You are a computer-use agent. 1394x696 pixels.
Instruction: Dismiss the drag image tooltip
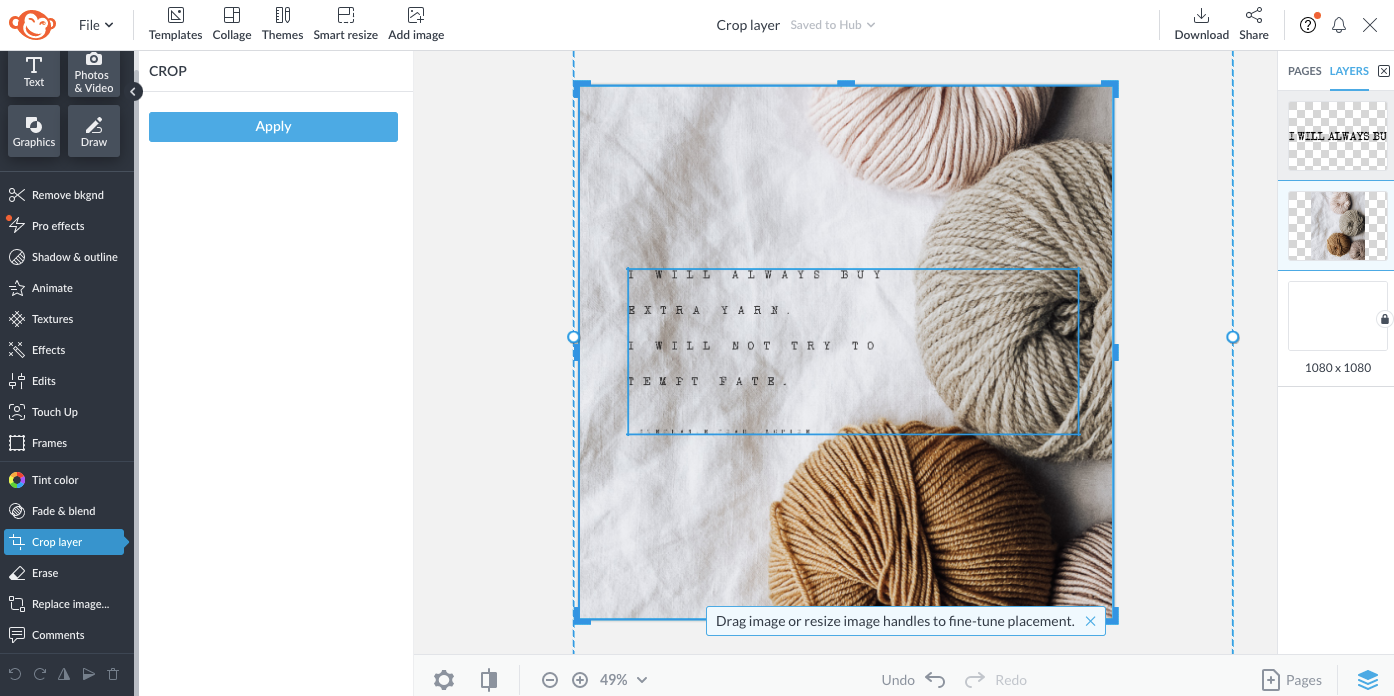(x=1090, y=621)
